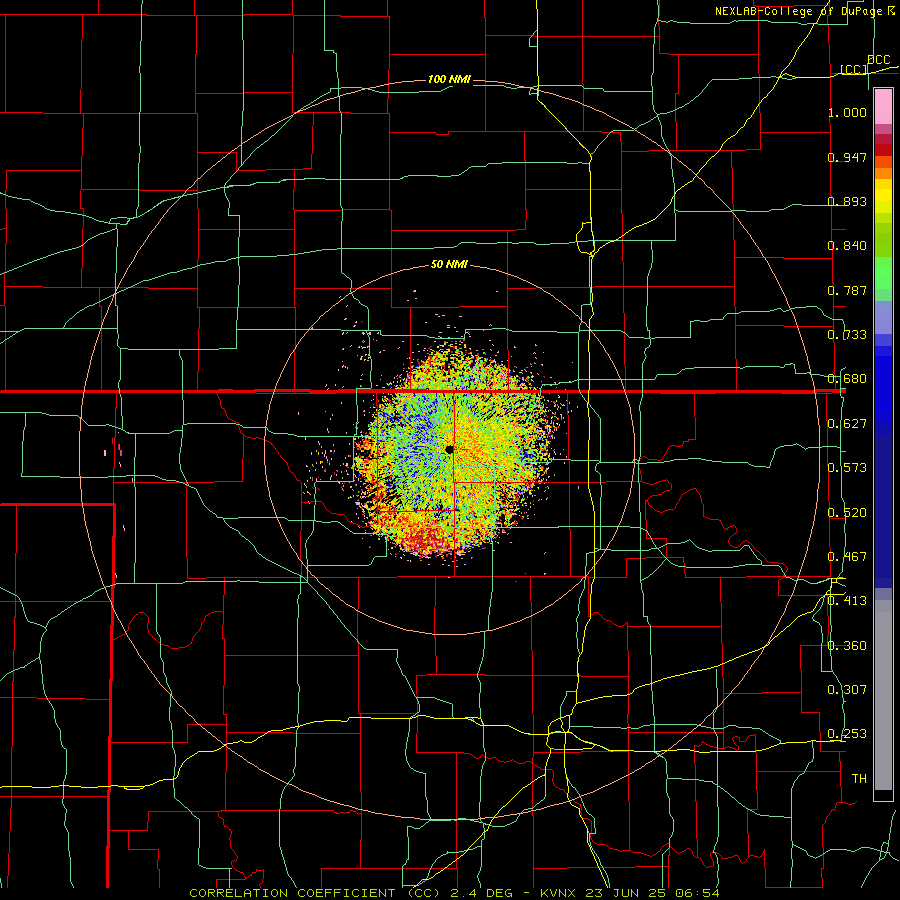Image resolution: width=900 pixels, height=900 pixels.
Task: Select the 0.787 legend value
Action: pyautogui.click(x=847, y=290)
